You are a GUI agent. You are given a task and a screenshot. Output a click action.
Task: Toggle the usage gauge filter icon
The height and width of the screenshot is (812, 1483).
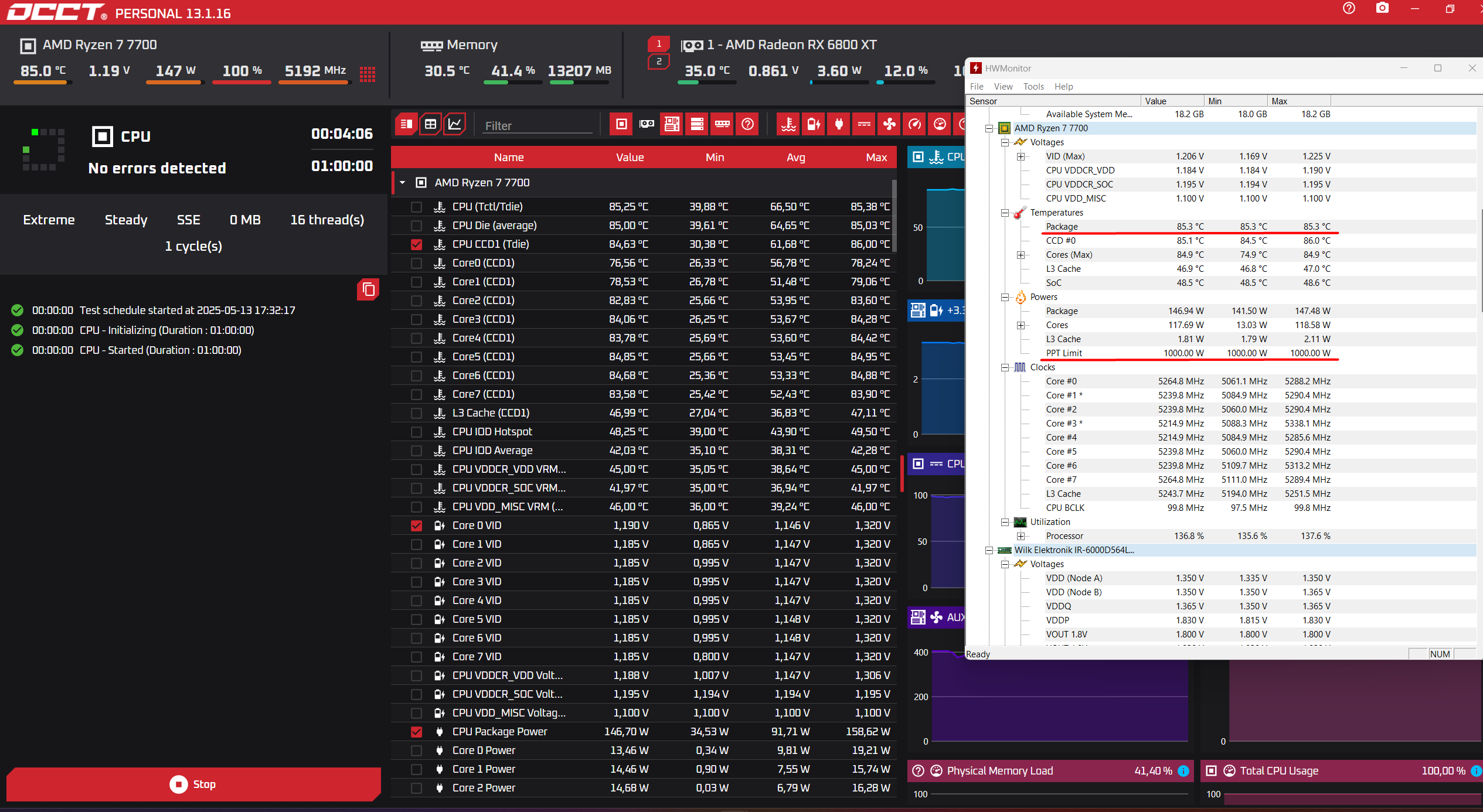click(x=940, y=124)
